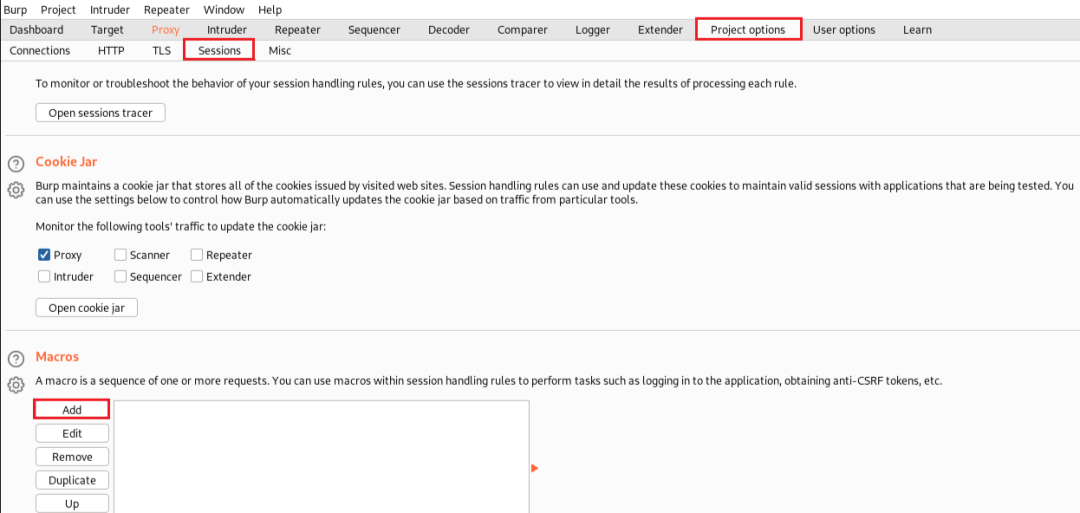Open the Connections sub-tab

40,50
